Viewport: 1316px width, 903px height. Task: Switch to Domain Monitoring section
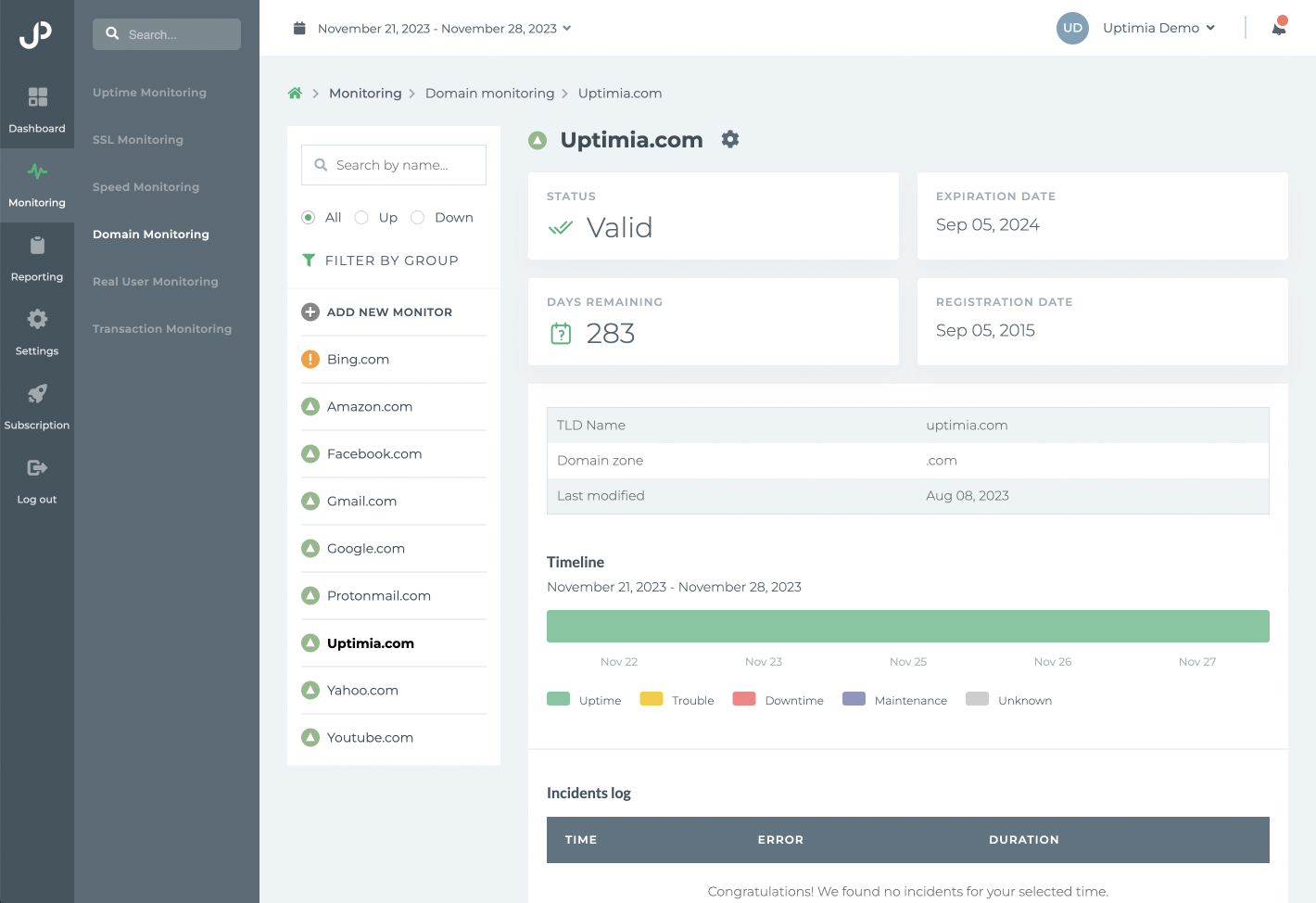point(150,234)
